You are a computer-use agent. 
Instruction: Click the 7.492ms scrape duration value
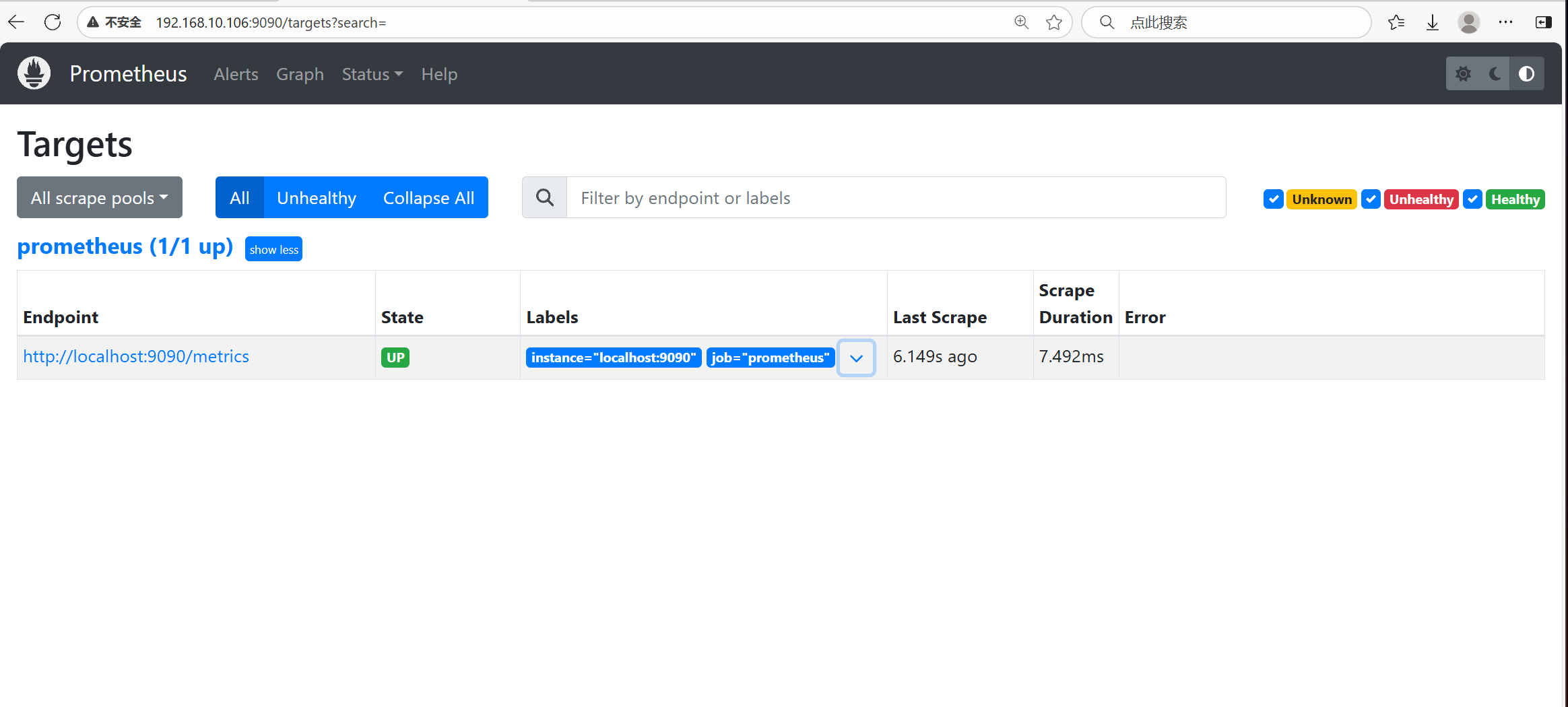[1071, 356]
